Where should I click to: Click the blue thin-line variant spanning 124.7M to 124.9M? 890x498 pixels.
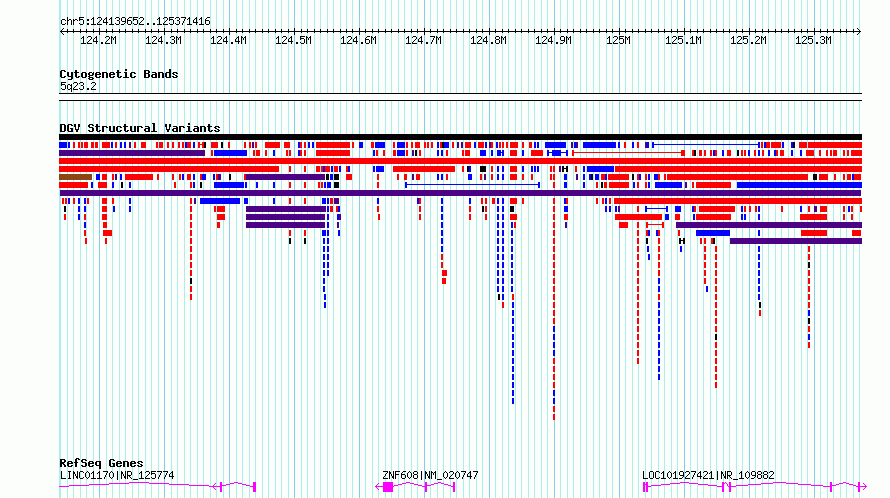pos(472,185)
